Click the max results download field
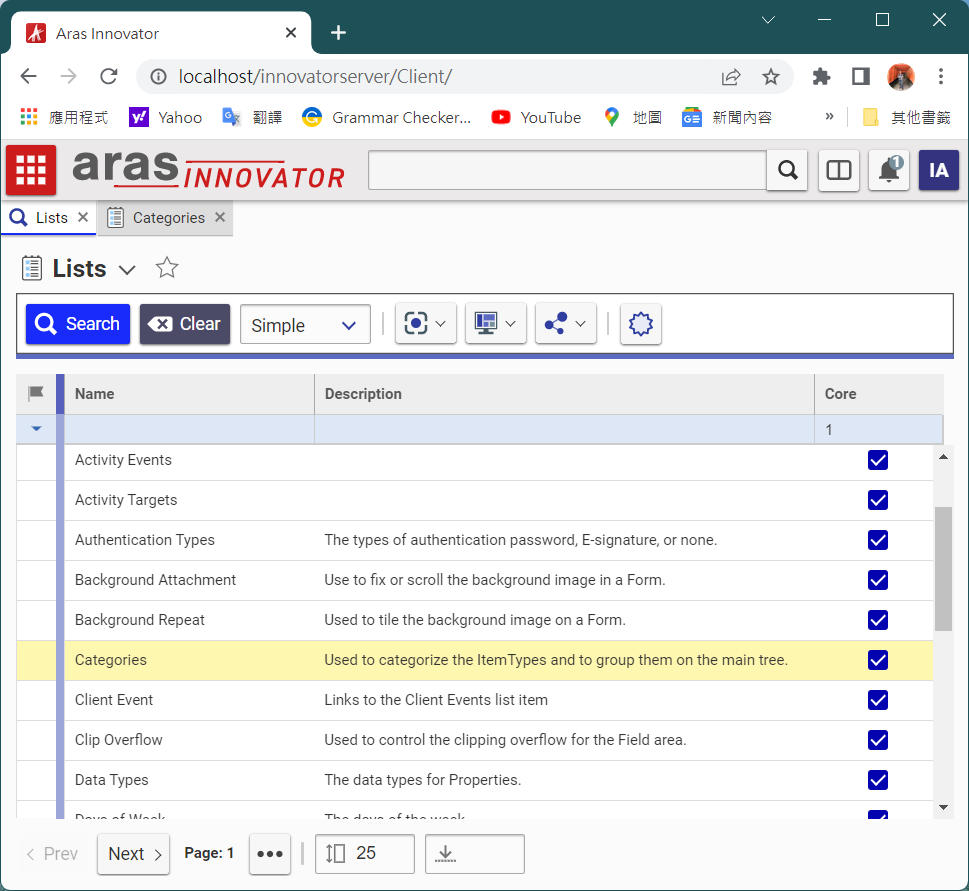Screen dimensions: 969x891 475,853
